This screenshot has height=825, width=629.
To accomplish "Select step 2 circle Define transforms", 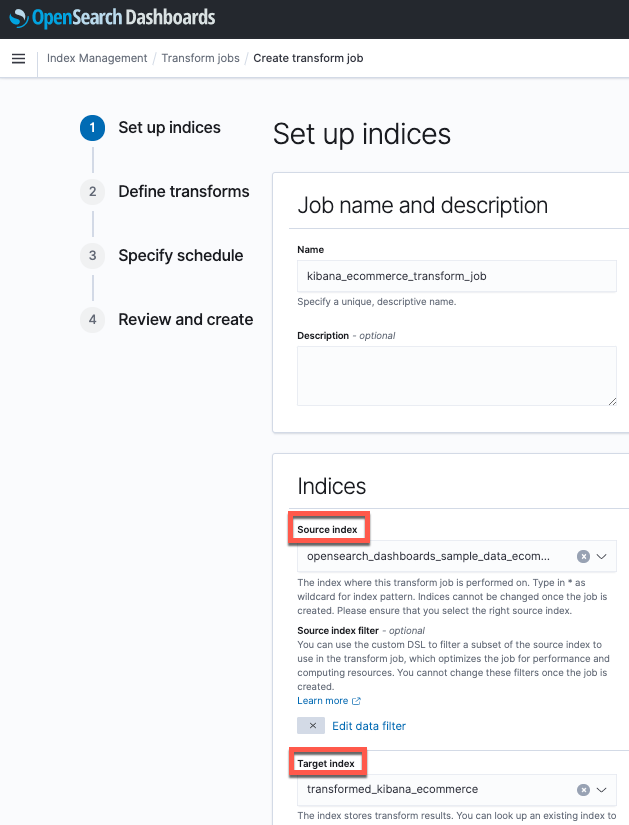I will 93,192.
